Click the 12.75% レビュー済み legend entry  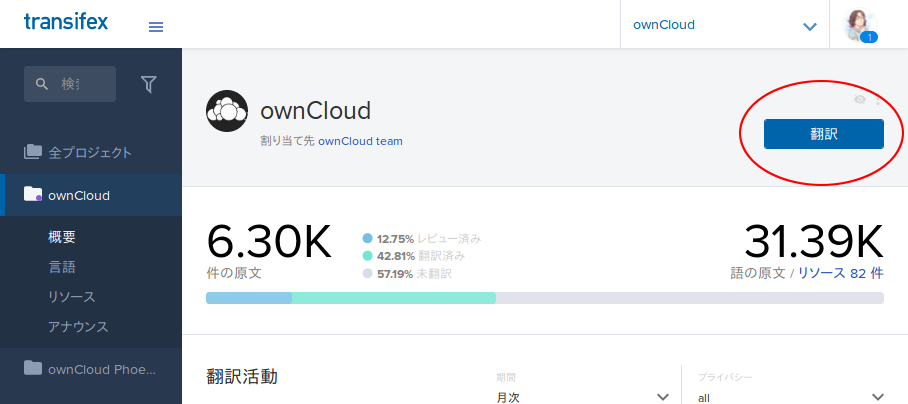[x=422, y=238]
